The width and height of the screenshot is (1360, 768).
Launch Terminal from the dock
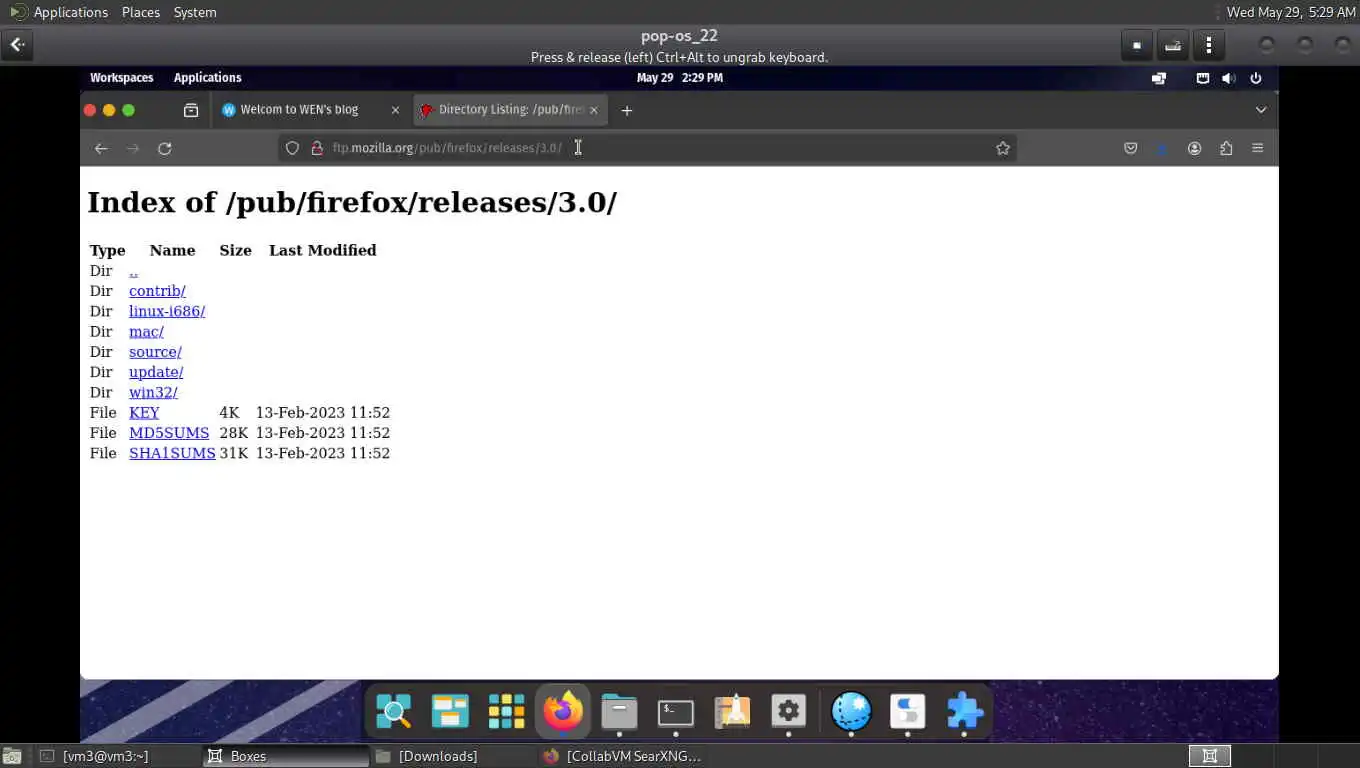676,712
